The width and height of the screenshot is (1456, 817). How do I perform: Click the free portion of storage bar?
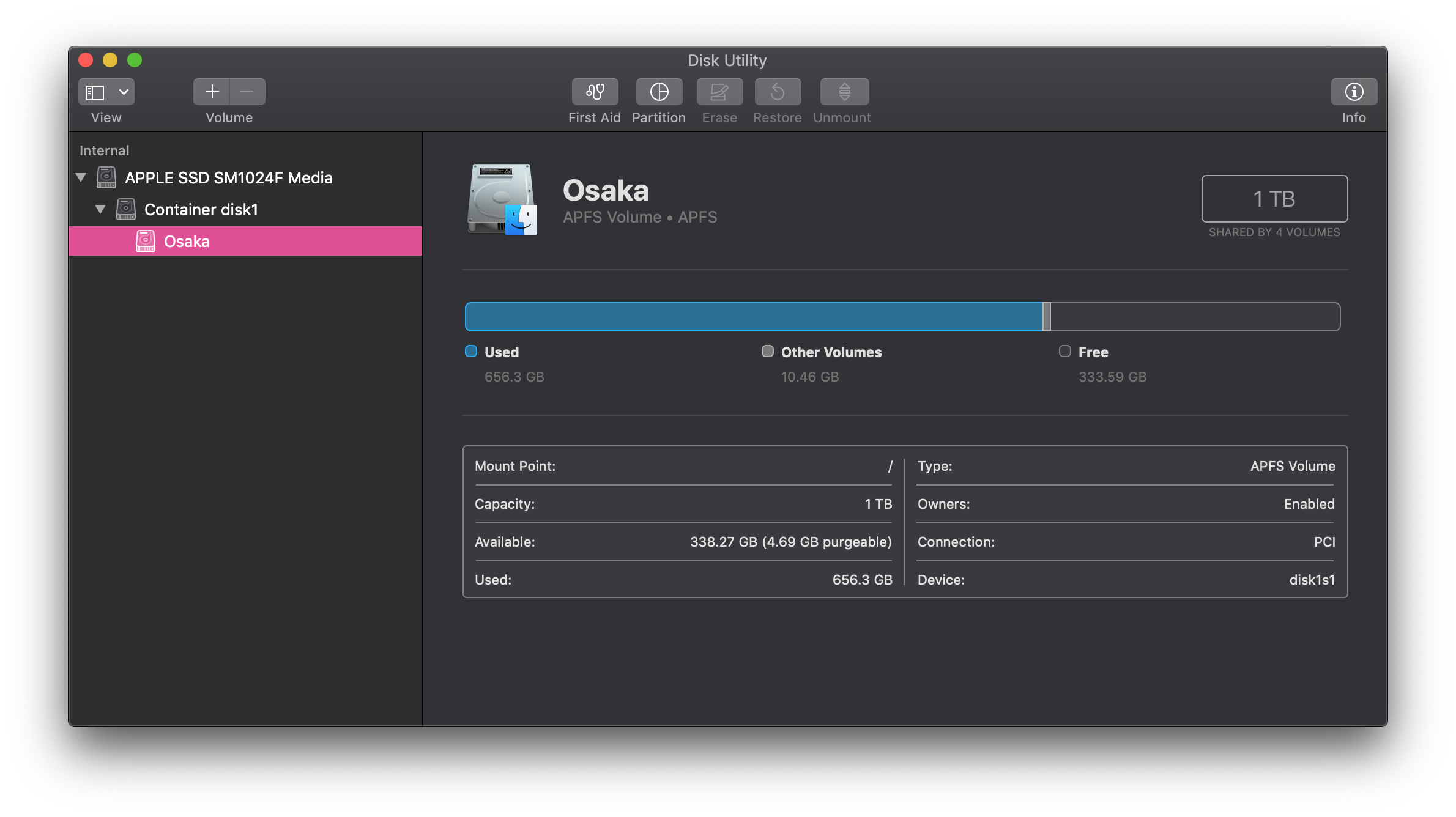1195,317
